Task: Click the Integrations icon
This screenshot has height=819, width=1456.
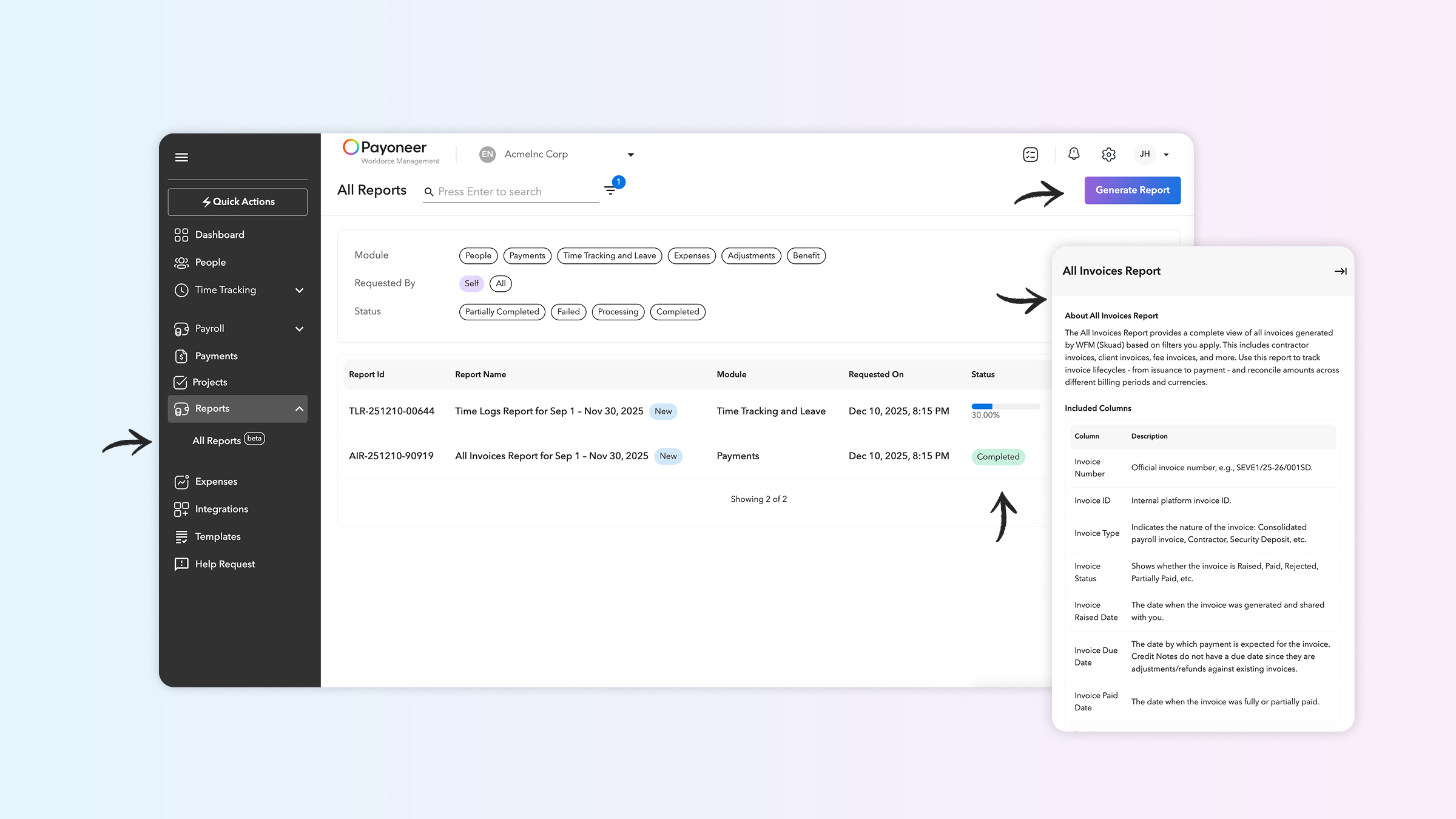Action: [182, 509]
